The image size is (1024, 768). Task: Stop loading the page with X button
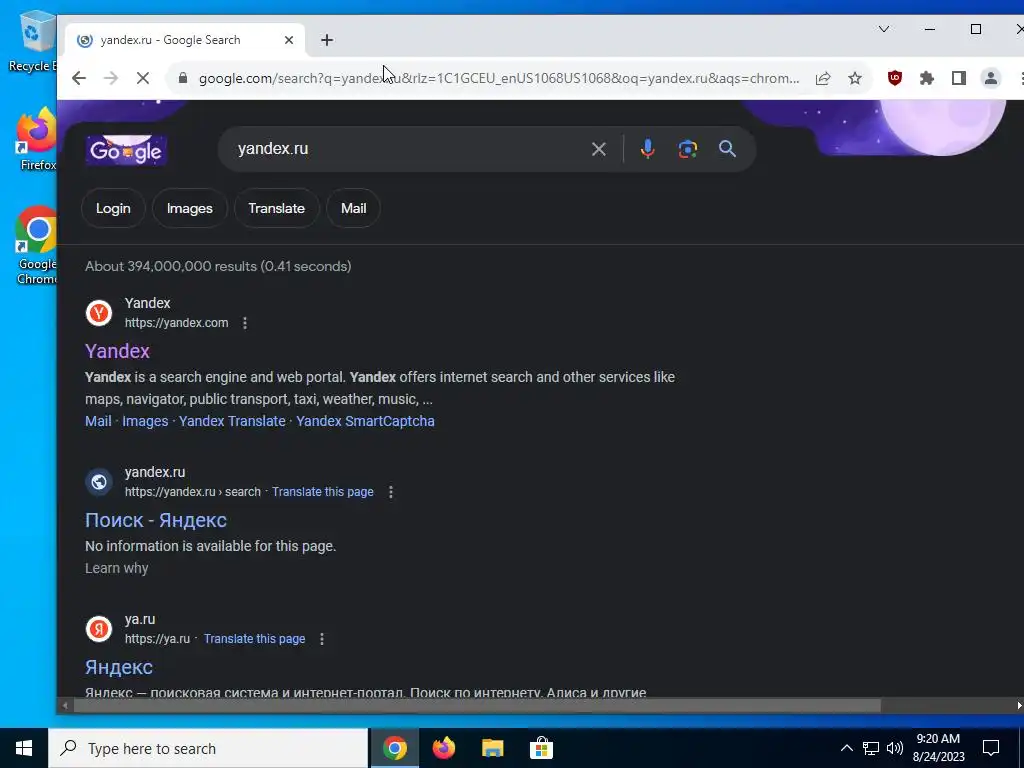[143, 78]
